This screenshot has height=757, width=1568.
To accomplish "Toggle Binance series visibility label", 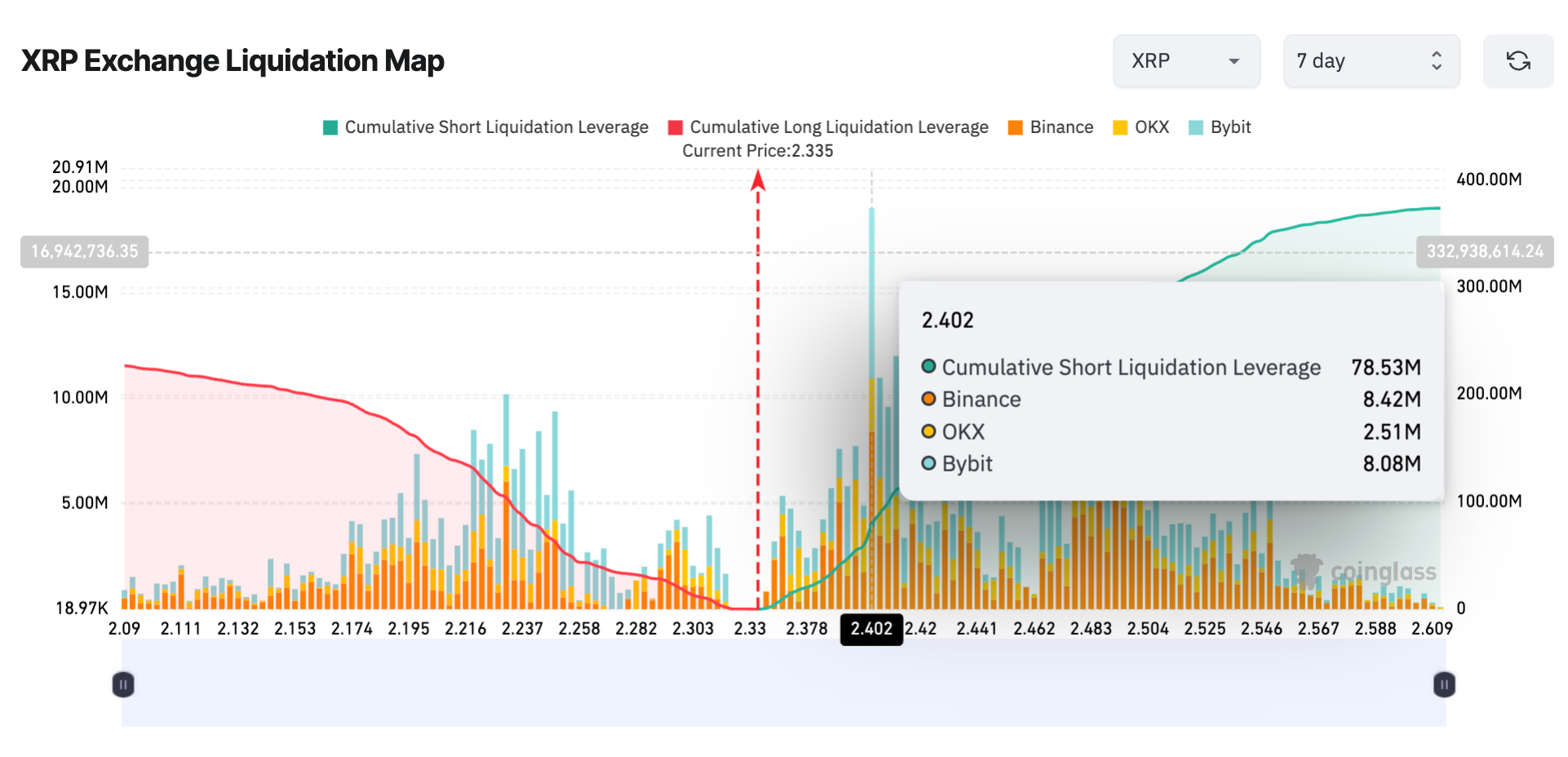I will pyautogui.click(x=1061, y=127).
